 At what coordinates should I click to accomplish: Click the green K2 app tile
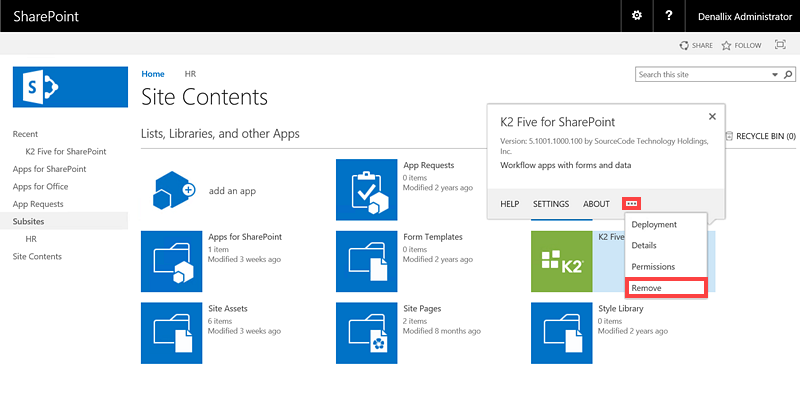click(562, 261)
